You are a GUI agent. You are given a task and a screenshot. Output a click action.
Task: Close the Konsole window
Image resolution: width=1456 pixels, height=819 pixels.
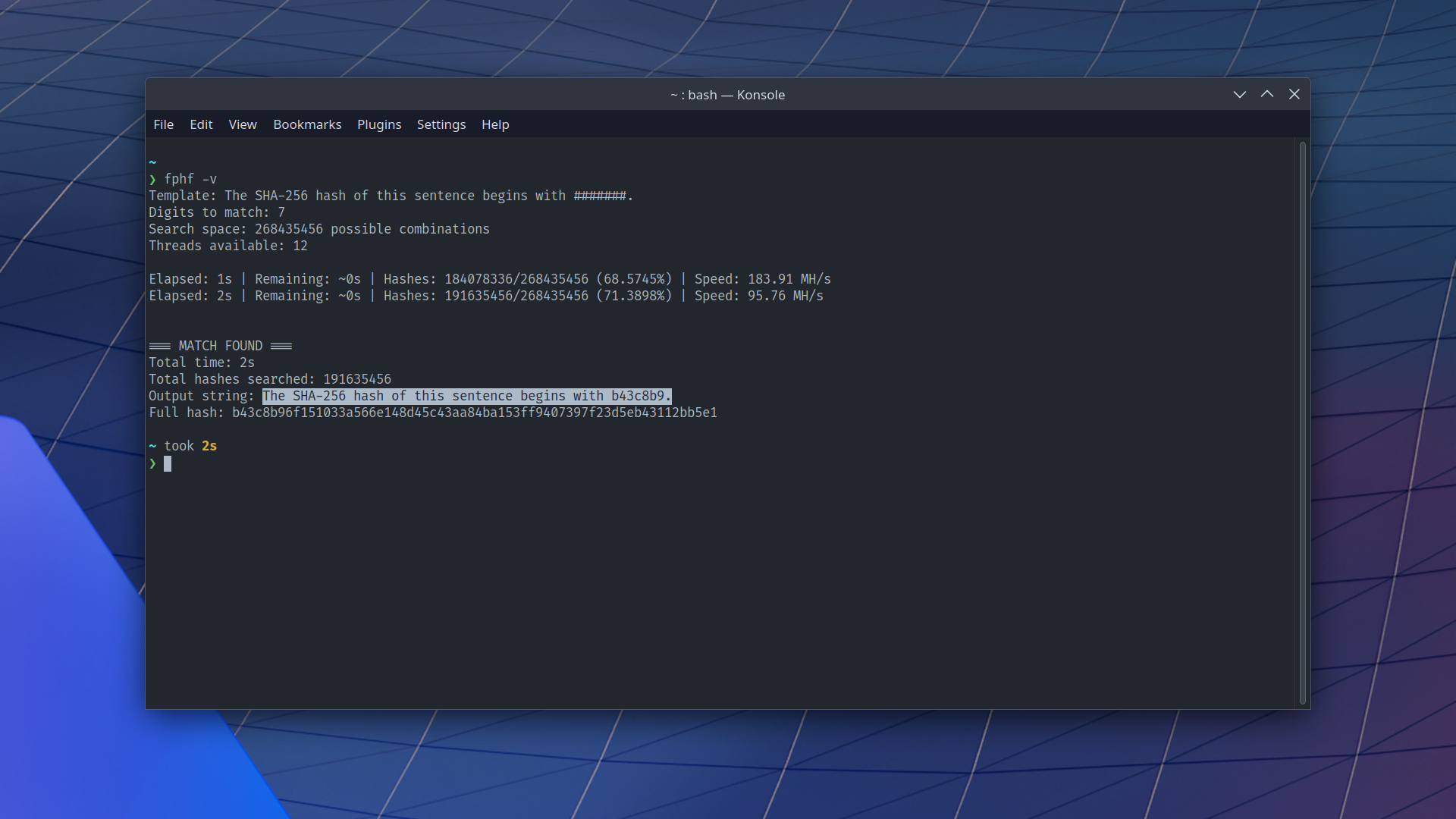[x=1294, y=94]
